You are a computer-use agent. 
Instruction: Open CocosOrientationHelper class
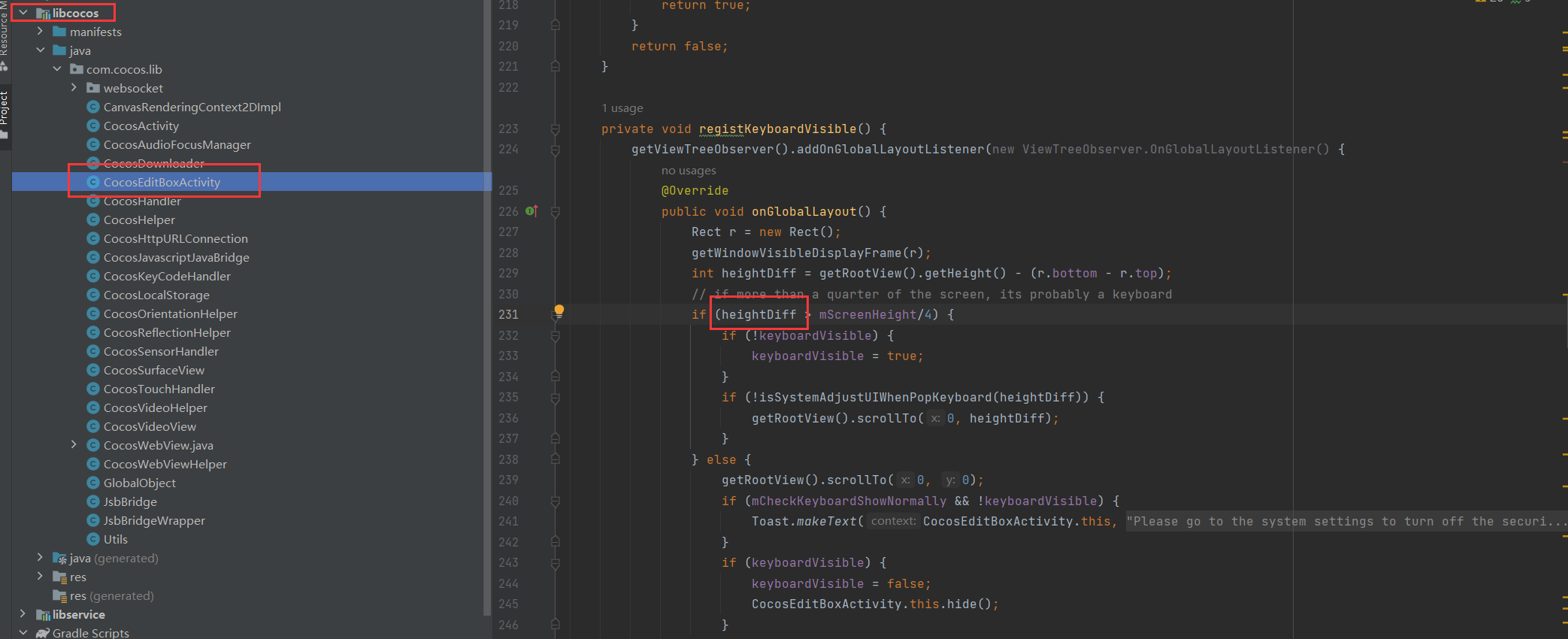click(x=171, y=313)
